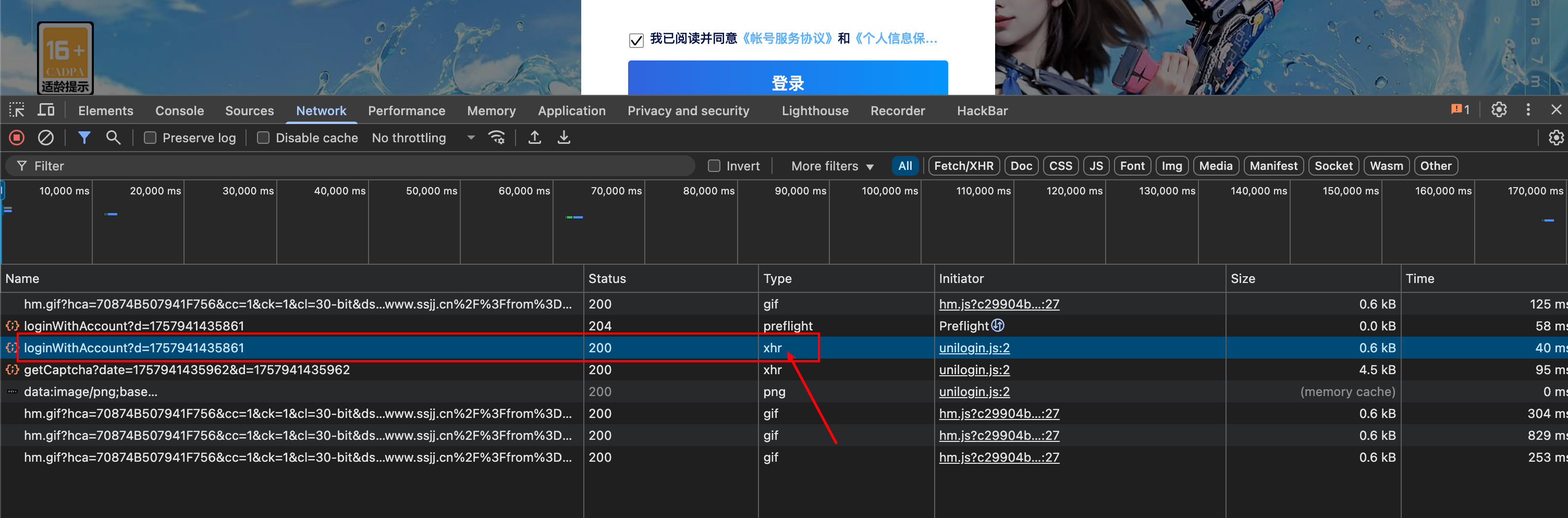
Task: Toggle the device toolbar icon
Action: tap(46, 110)
